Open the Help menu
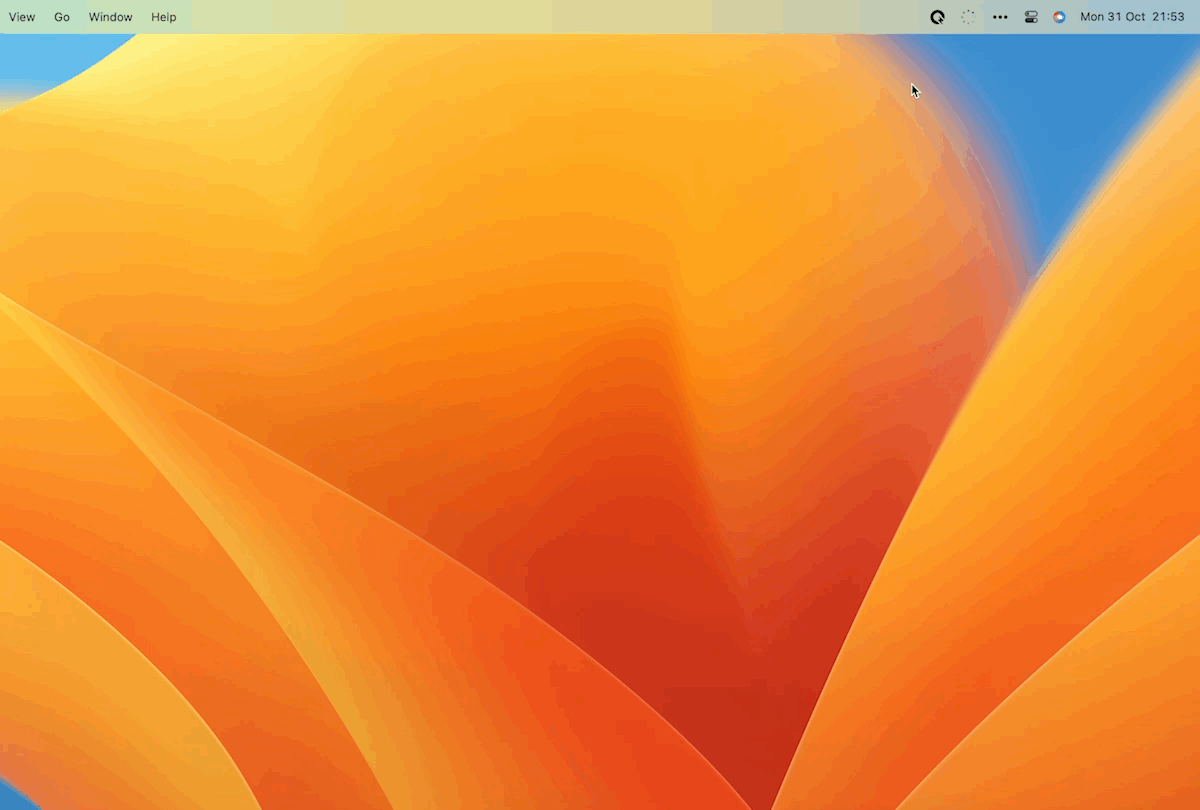 point(164,17)
